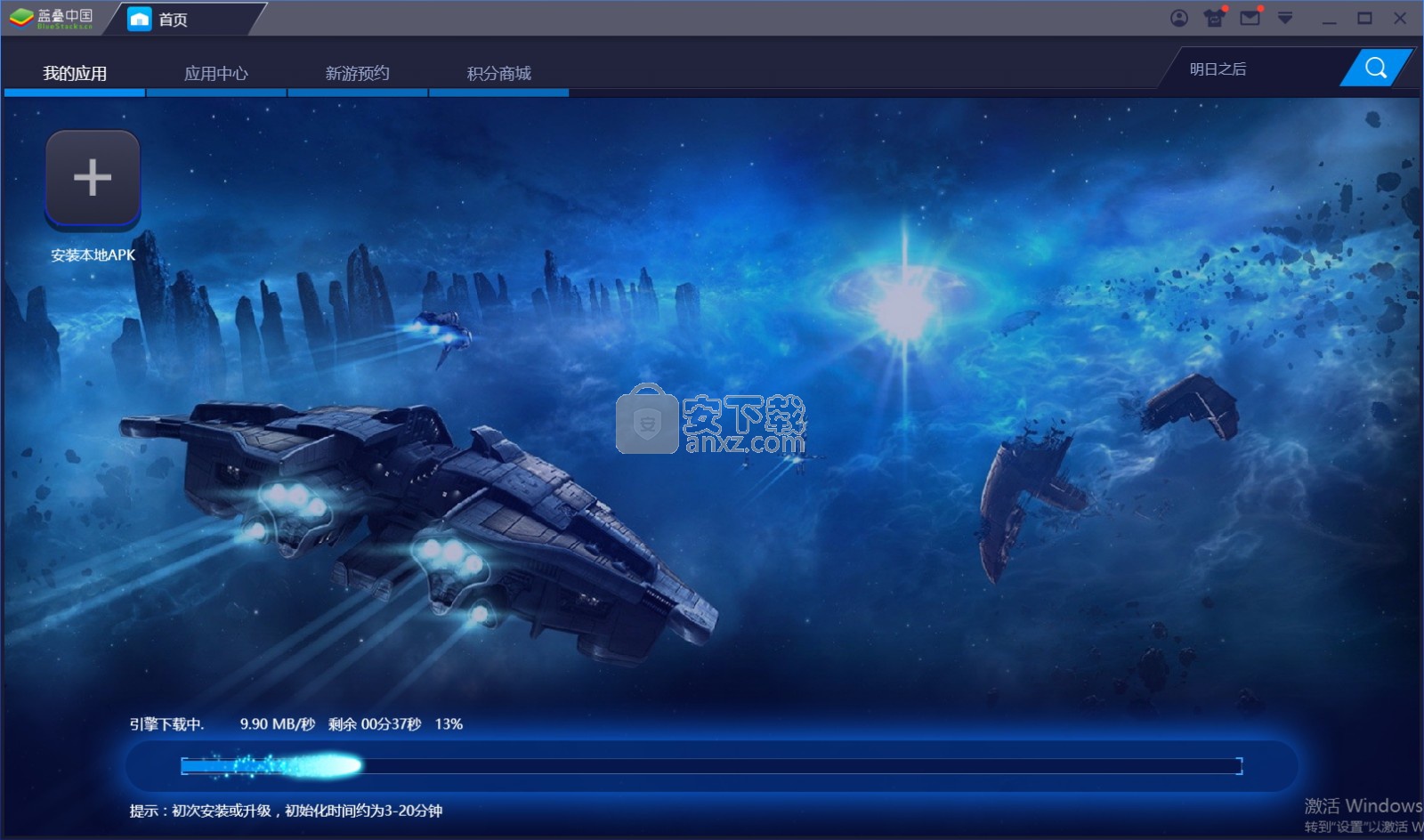Click the 9.90 MB/秒 download speed
The height and width of the screenshot is (840, 1424).
pos(278,724)
